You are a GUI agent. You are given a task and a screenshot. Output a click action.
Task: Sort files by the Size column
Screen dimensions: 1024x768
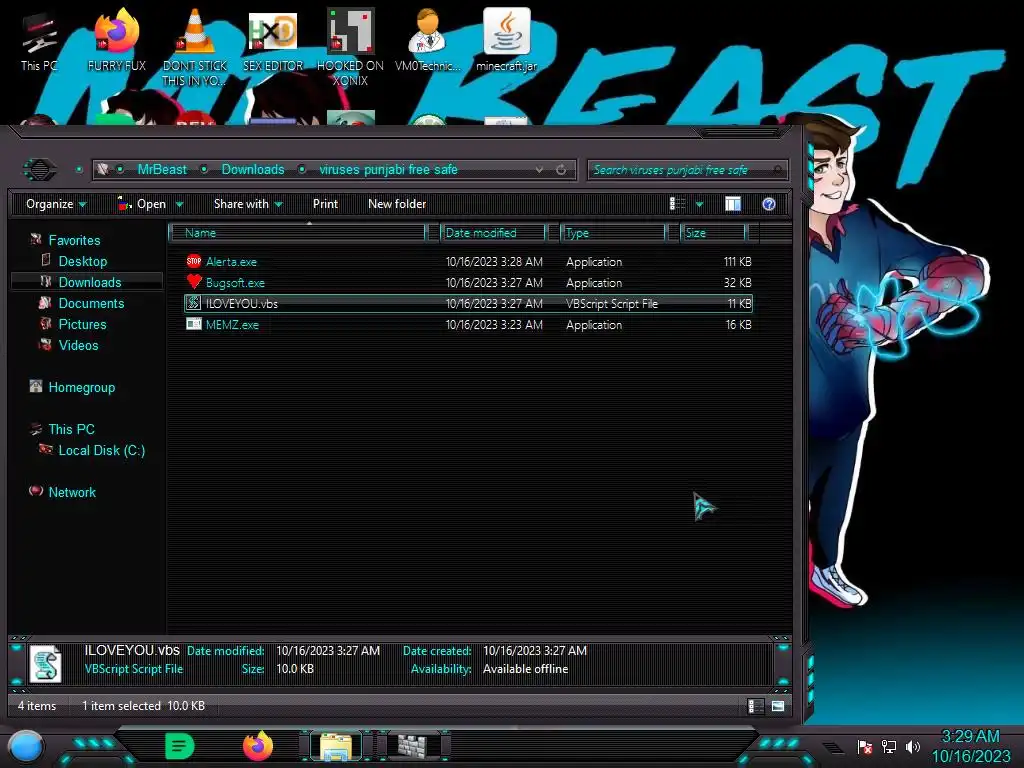712,232
